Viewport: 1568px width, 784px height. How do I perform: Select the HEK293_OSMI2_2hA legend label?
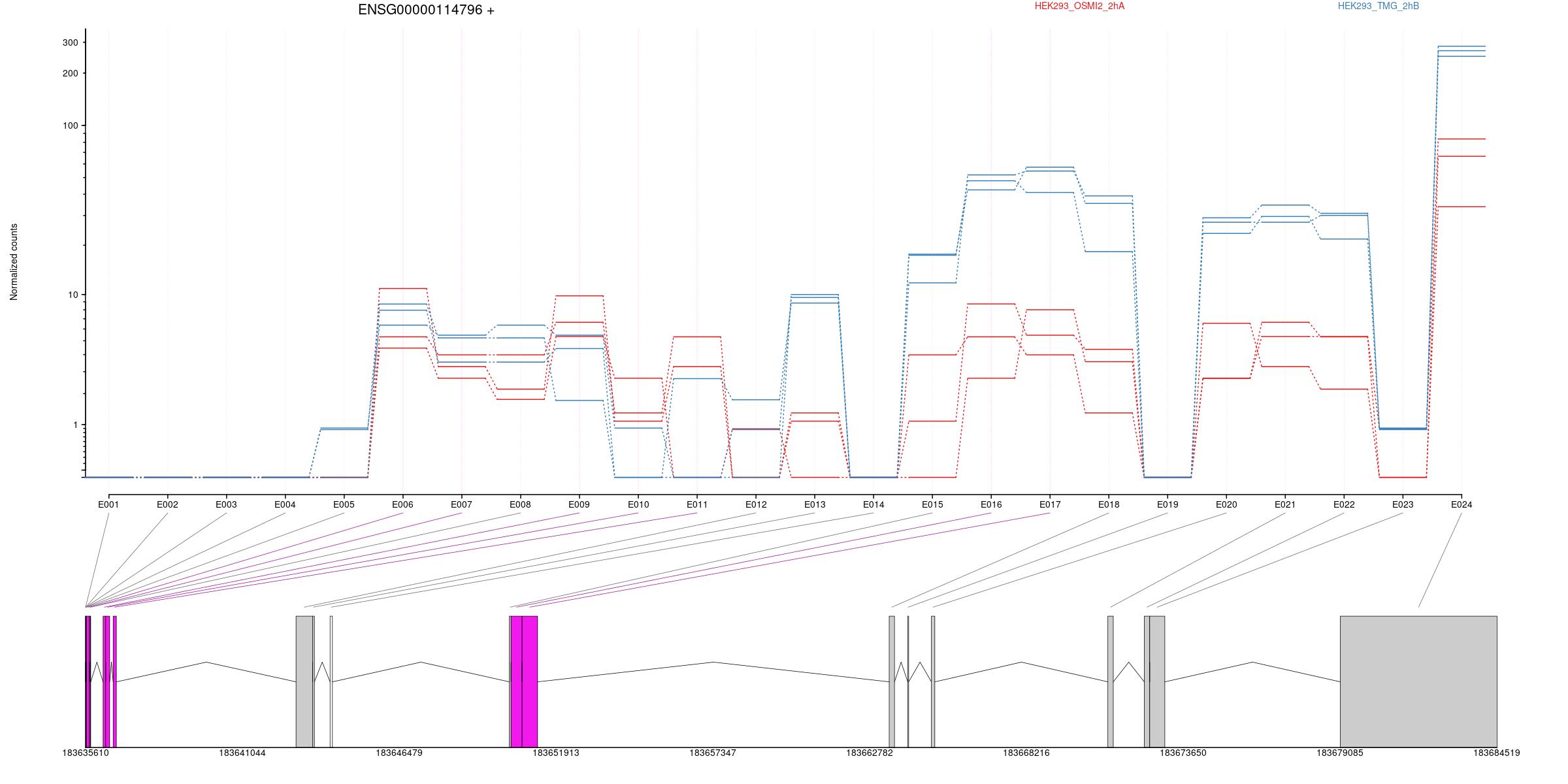(x=1079, y=6)
